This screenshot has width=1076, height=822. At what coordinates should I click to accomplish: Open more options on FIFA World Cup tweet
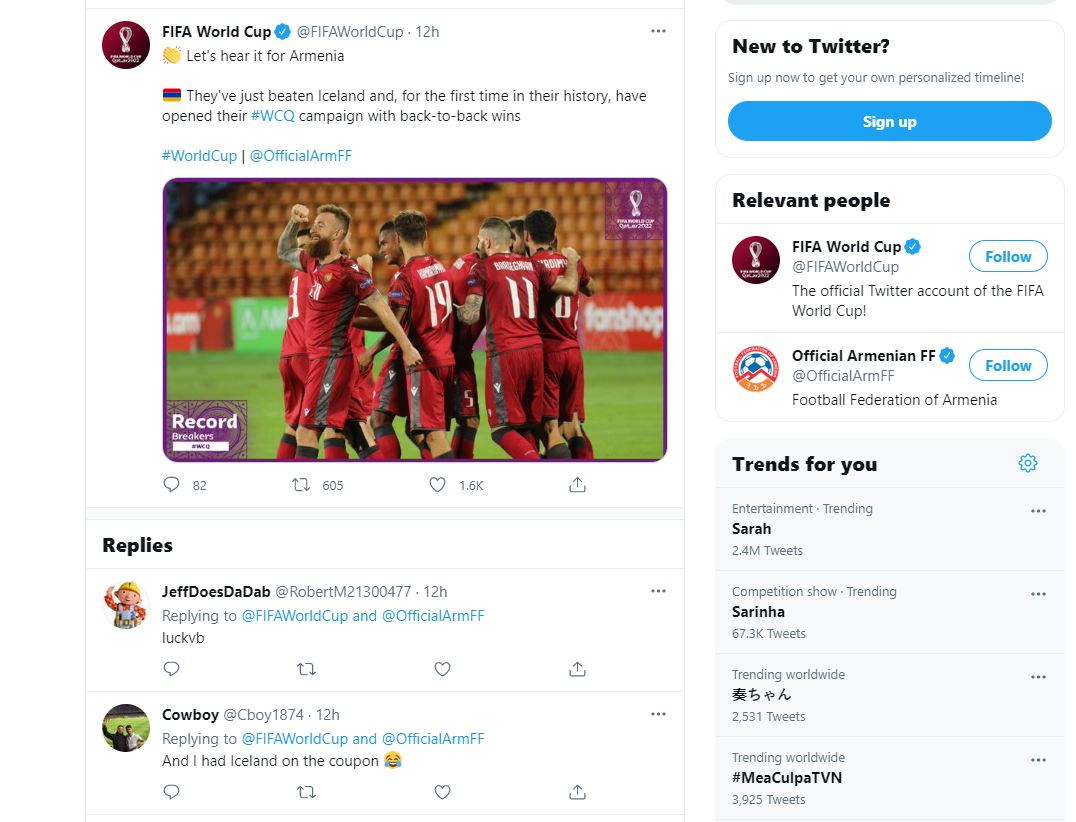658,31
